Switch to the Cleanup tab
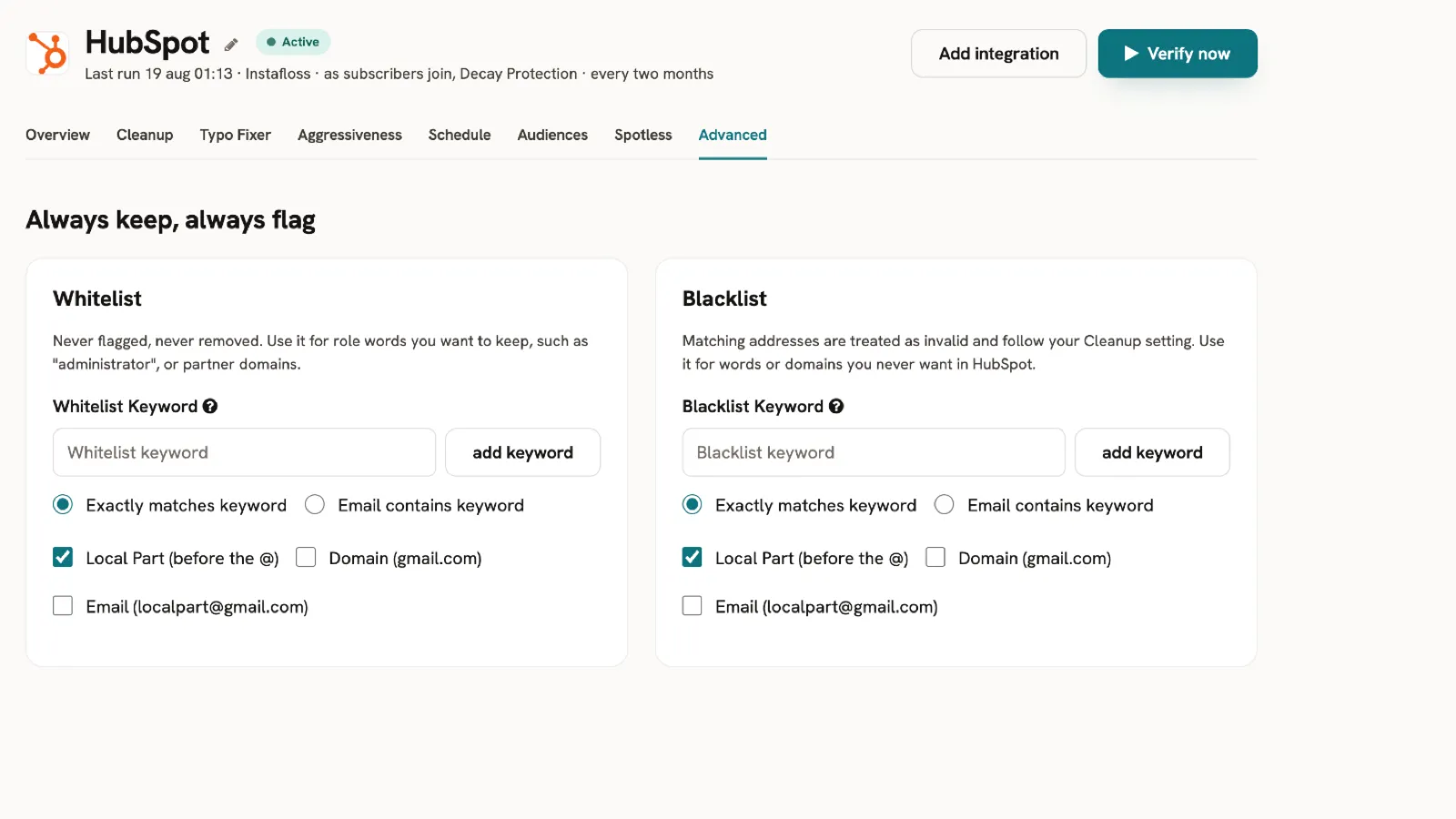 click(x=145, y=135)
